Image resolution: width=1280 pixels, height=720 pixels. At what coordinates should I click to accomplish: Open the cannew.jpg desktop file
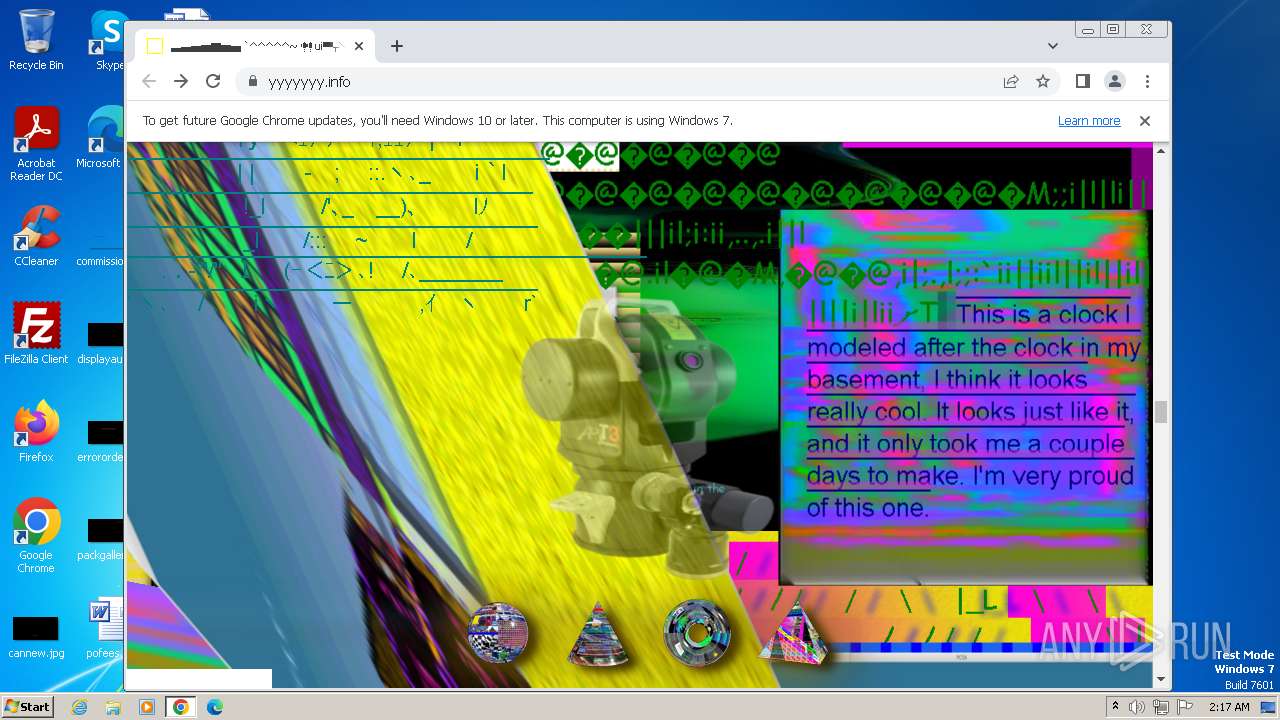(x=36, y=637)
